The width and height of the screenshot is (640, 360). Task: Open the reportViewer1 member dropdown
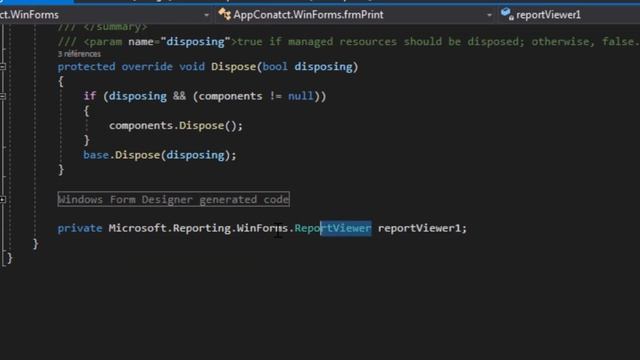(x=569, y=15)
